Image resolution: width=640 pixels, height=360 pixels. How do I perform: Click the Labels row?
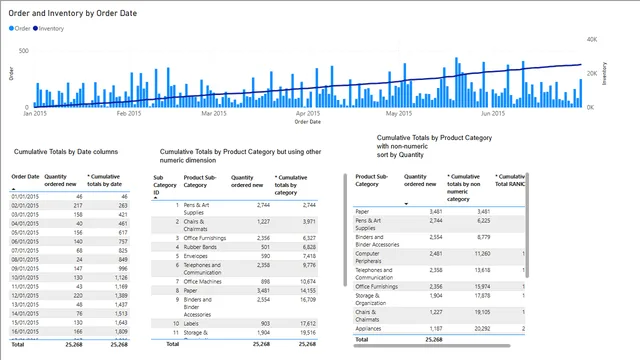[x=234, y=323]
